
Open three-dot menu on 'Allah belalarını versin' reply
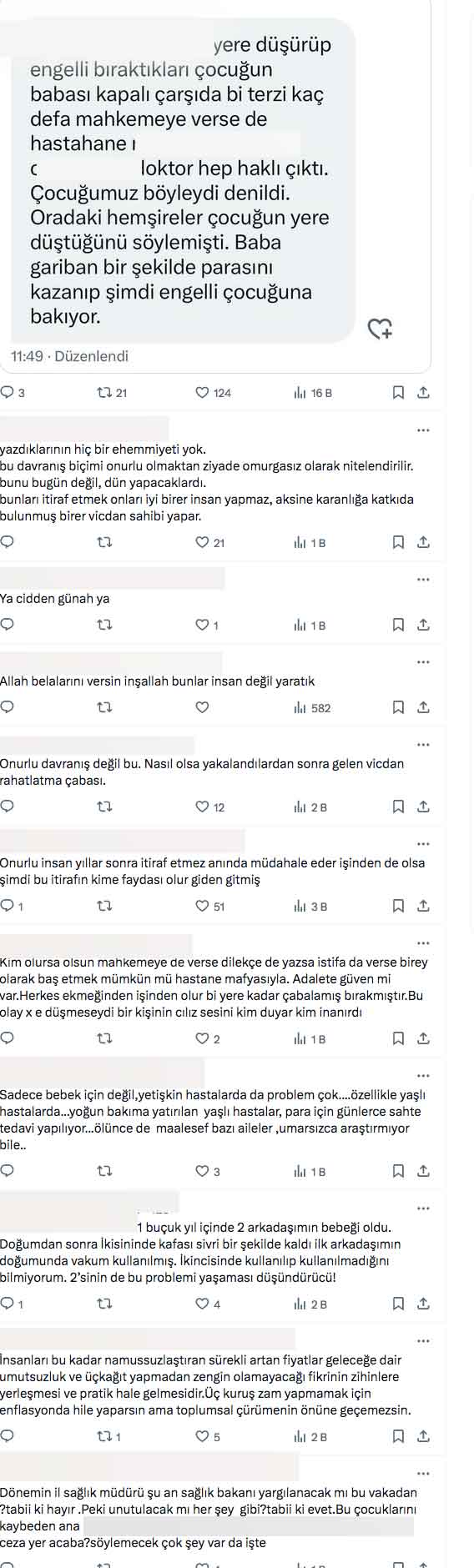[423, 662]
